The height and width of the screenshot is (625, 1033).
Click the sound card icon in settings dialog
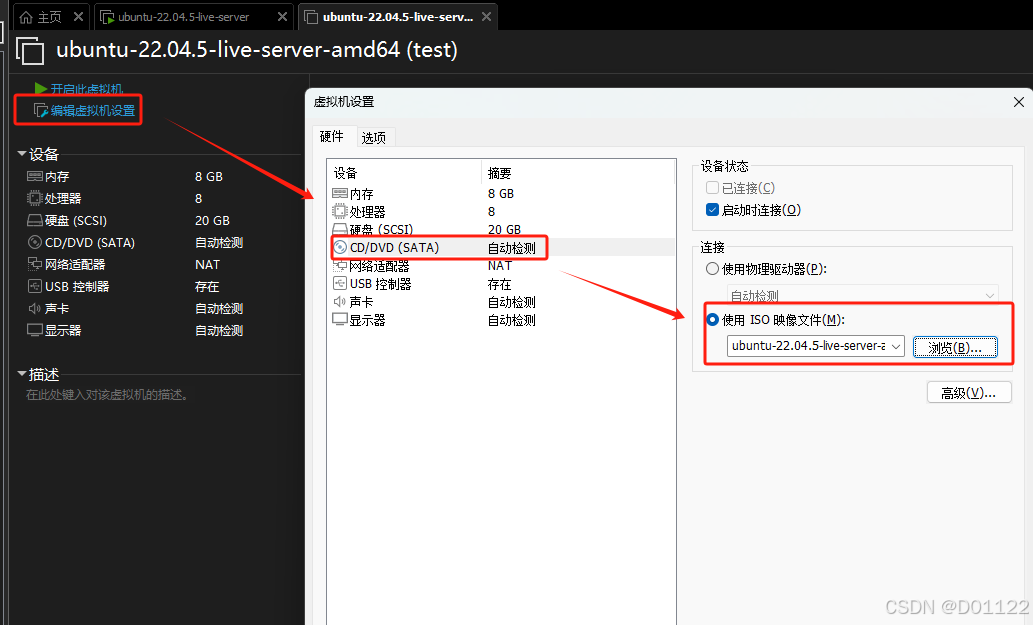tap(340, 302)
